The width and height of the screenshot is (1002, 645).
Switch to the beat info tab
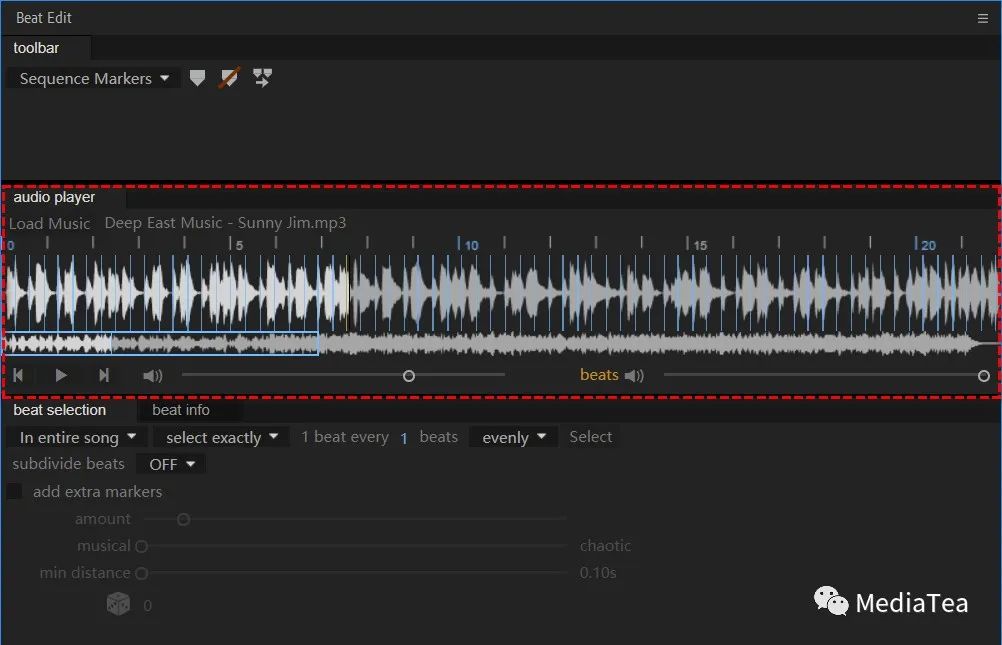coord(181,410)
